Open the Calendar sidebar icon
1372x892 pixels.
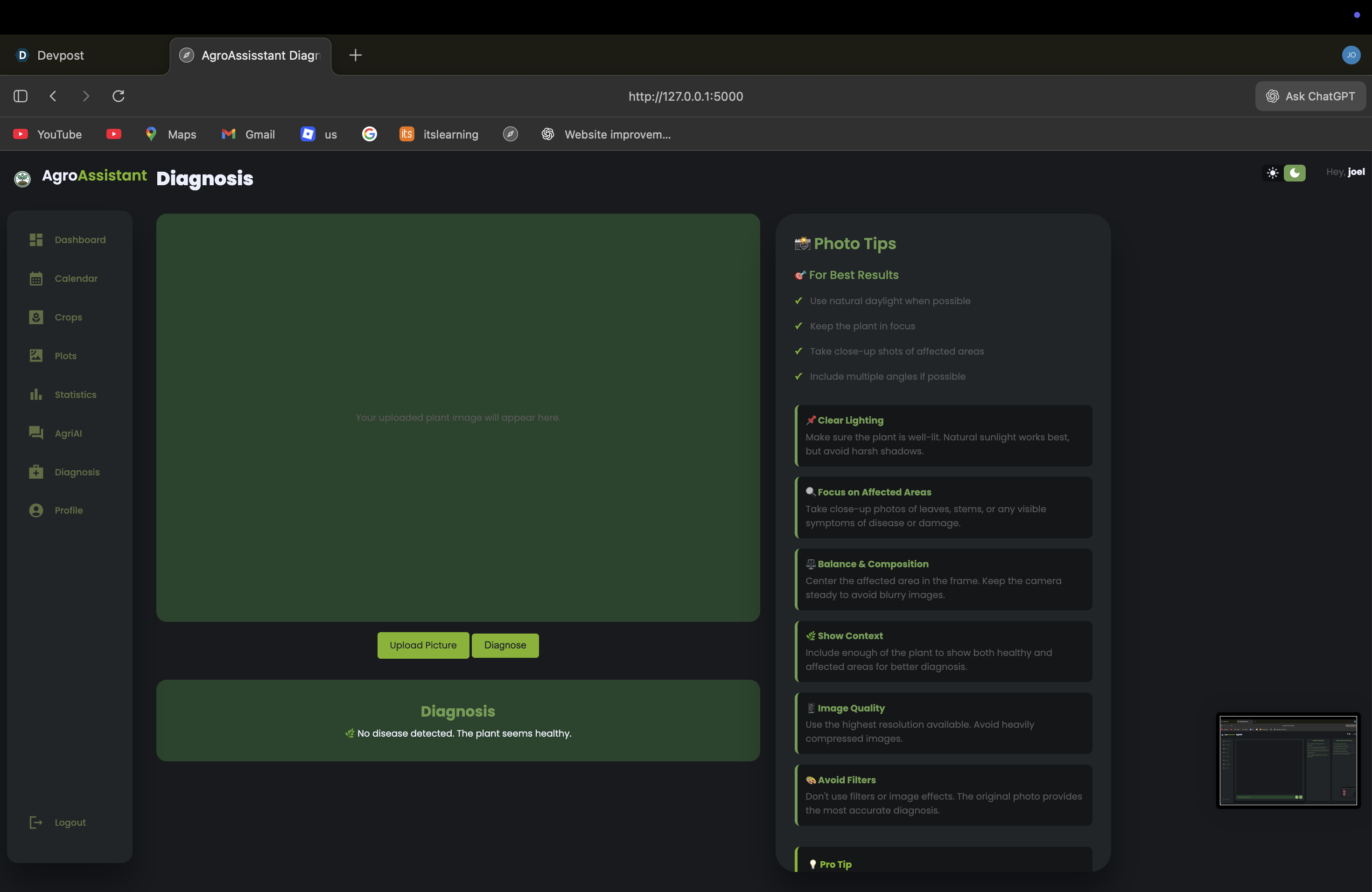click(x=36, y=279)
